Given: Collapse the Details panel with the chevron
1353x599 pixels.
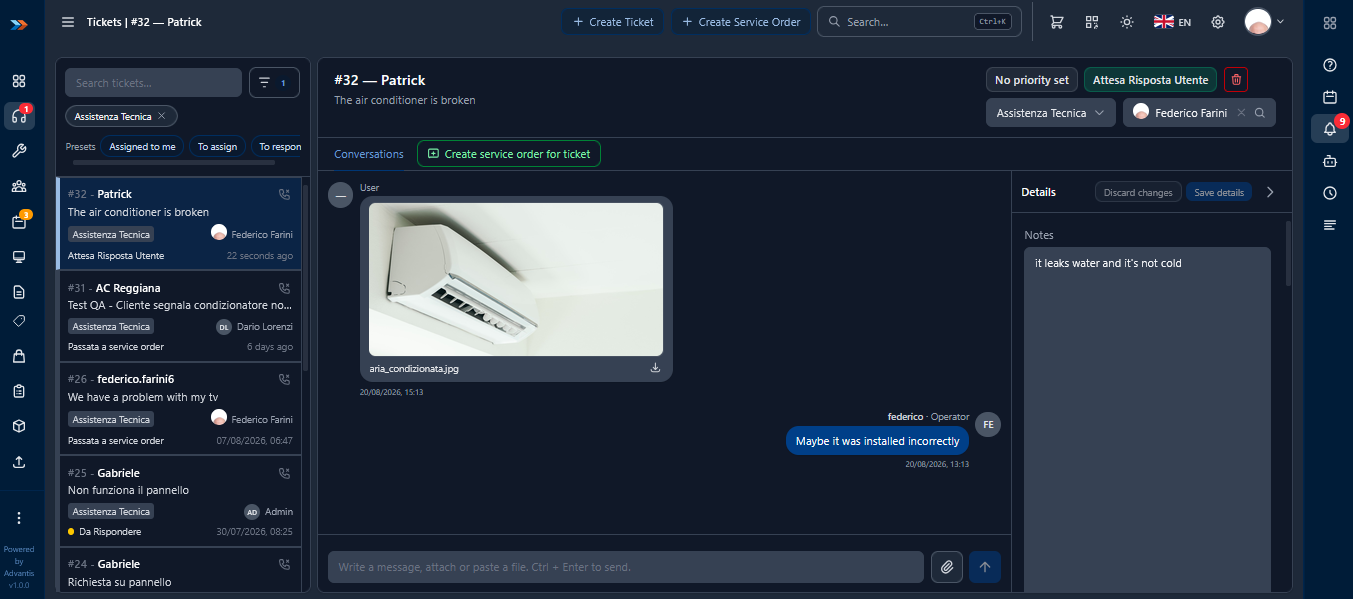Looking at the screenshot, I should tap(1271, 192).
